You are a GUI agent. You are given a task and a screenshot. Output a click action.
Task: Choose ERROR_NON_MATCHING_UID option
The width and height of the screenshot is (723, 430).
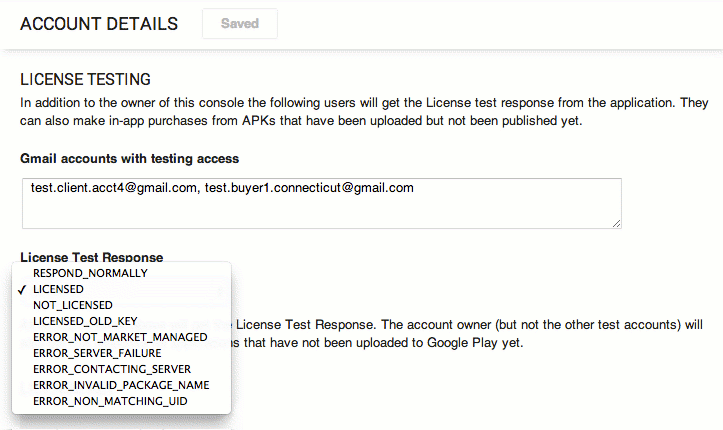pos(110,401)
